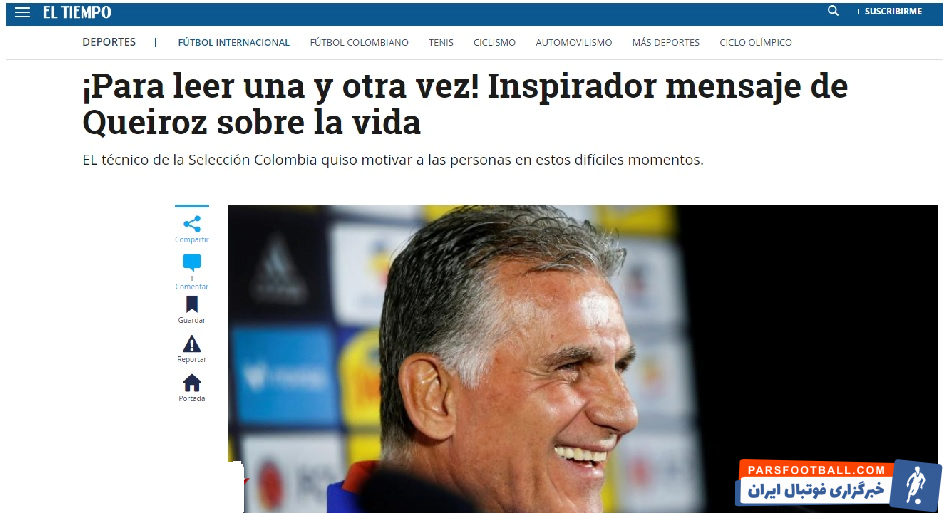
Task: Click the Queiroz article headline
Action: pyautogui.click(x=465, y=104)
